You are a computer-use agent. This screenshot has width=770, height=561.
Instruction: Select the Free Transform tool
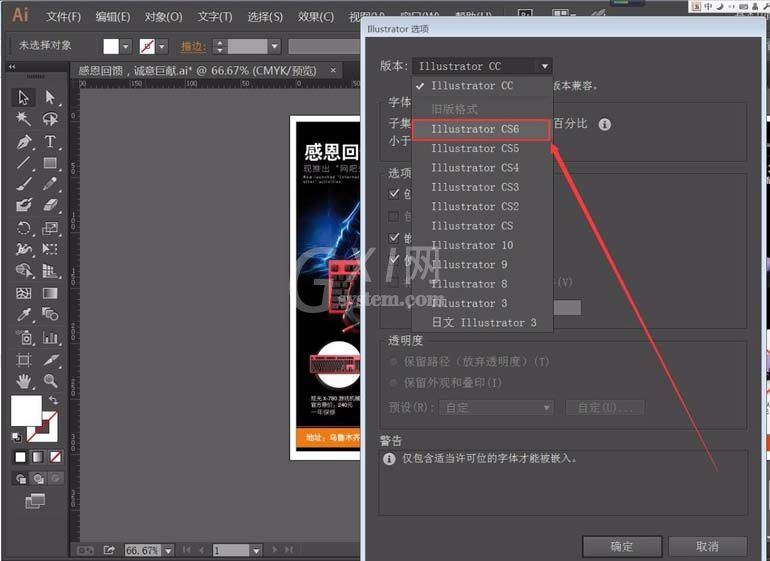tap(50, 249)
